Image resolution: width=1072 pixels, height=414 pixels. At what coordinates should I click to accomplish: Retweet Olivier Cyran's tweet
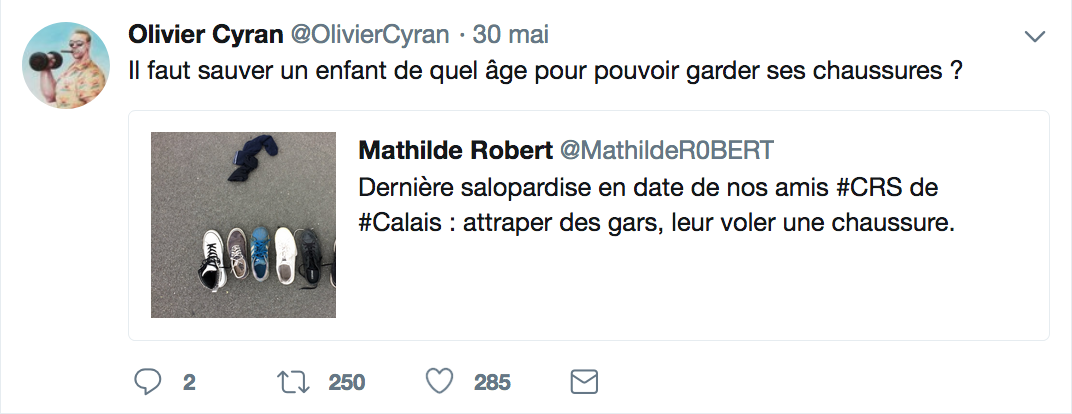(290, 381)
